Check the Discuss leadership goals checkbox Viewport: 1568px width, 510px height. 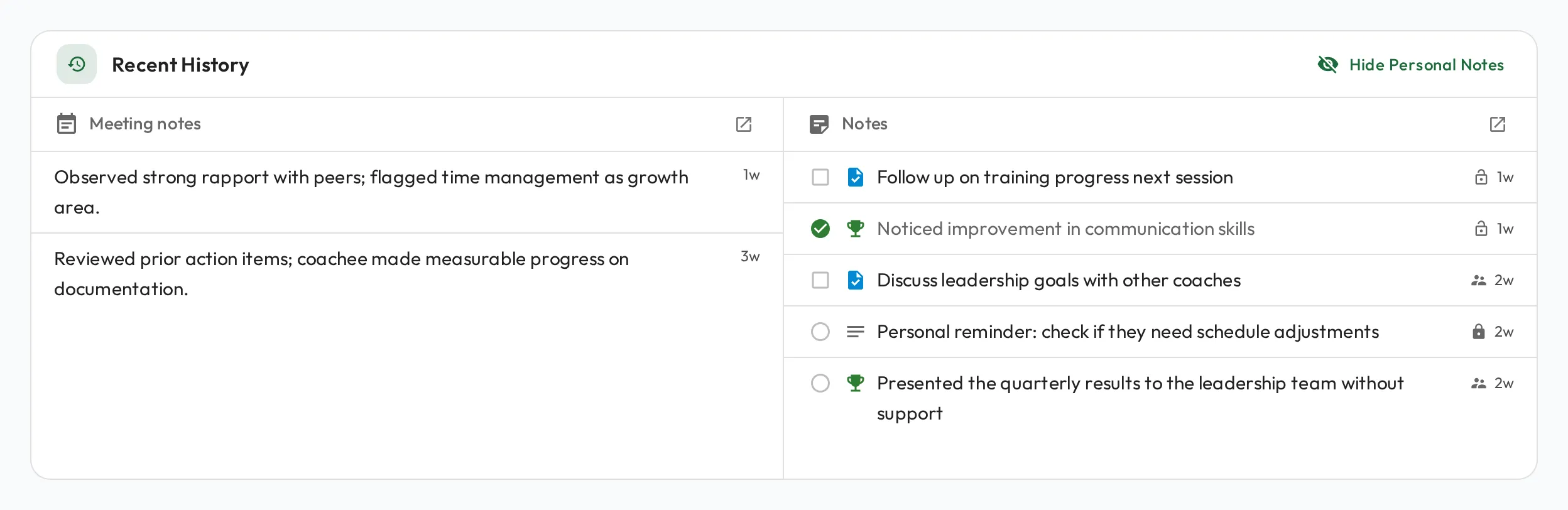pos(820,280)
